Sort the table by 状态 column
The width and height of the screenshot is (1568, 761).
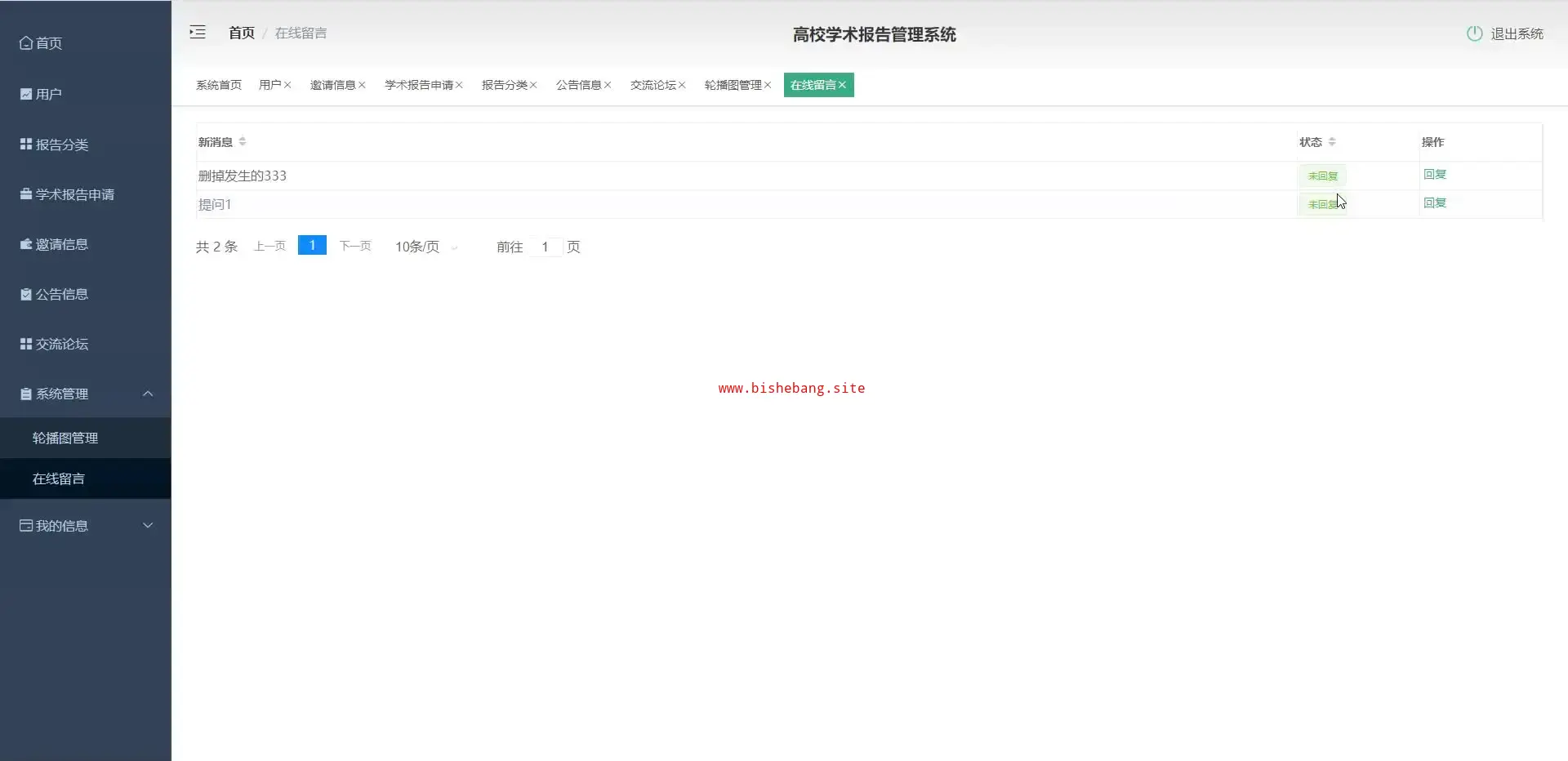pyautogui.click(x=1332, y=142)
